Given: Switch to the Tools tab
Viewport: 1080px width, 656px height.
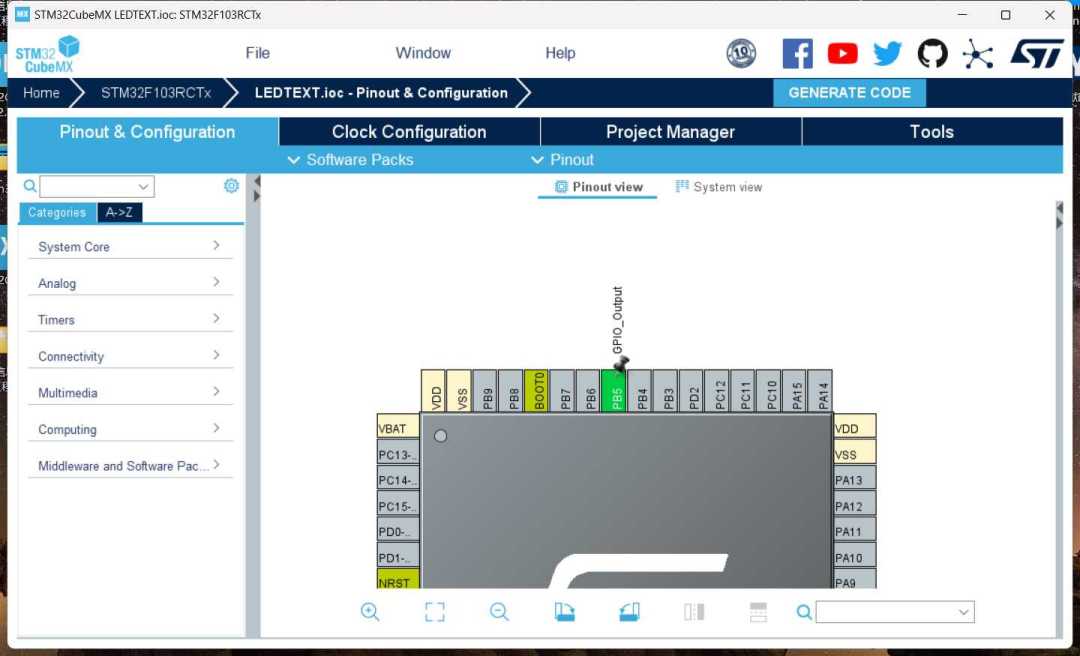Looking at the screenshot, I should click(x=932, y=132).
